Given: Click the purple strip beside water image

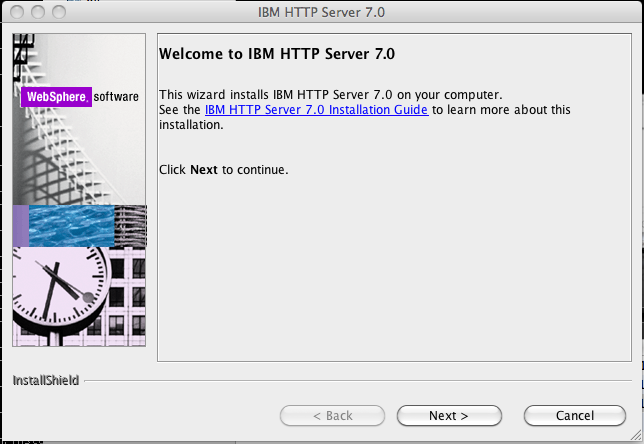Looking at the screenshot, I should click(20, 226).
